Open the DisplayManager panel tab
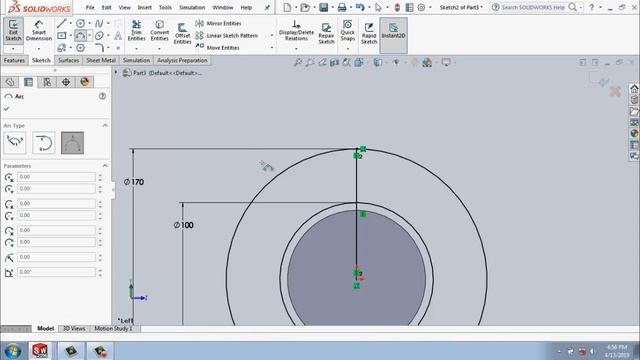This screenshot has height=360, width=640. pyautogui.click(x=84, y=82)
